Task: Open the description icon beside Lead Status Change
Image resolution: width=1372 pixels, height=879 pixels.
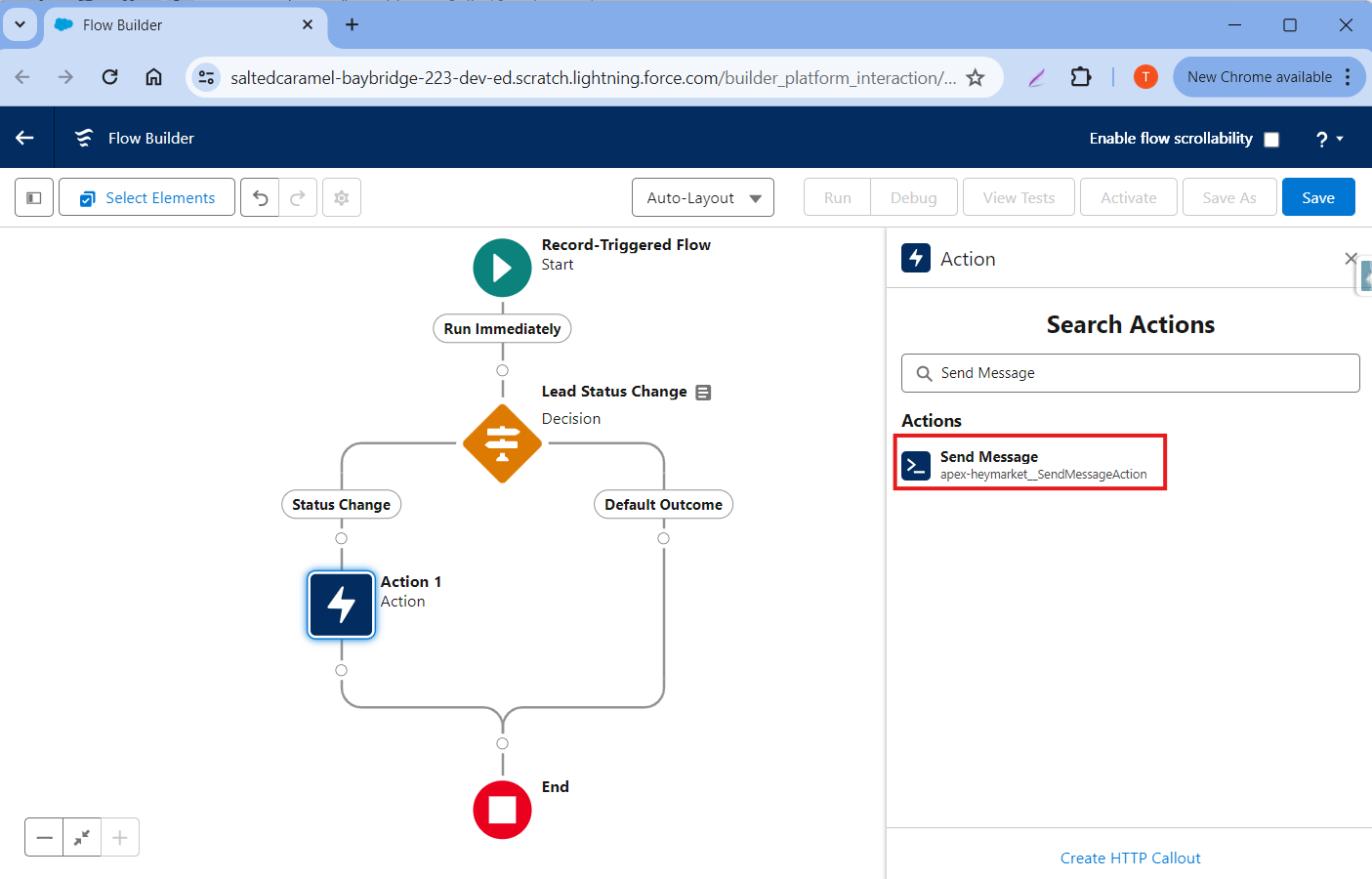Action: pyautogui.click(x=703, y=393)
